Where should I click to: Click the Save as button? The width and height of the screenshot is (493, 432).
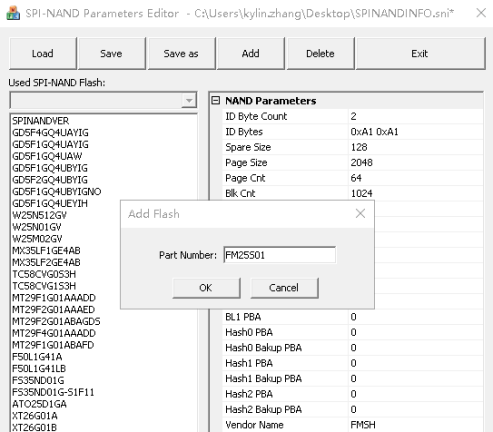[181, 54]
